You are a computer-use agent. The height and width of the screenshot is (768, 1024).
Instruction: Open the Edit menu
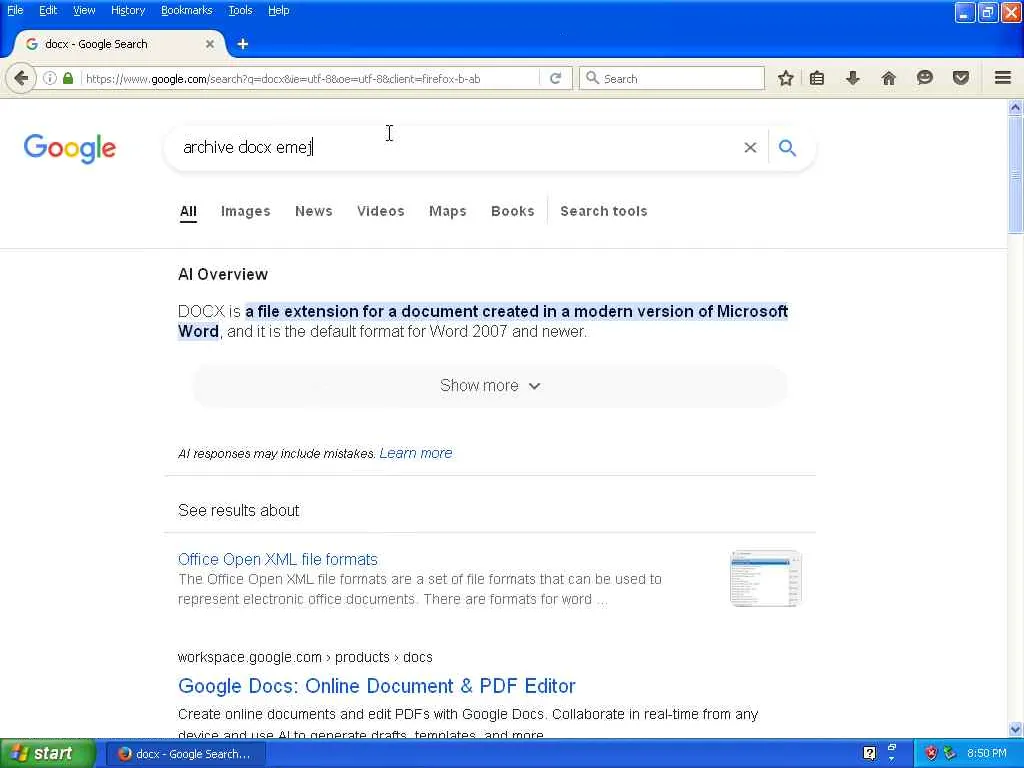coord(48,10)
